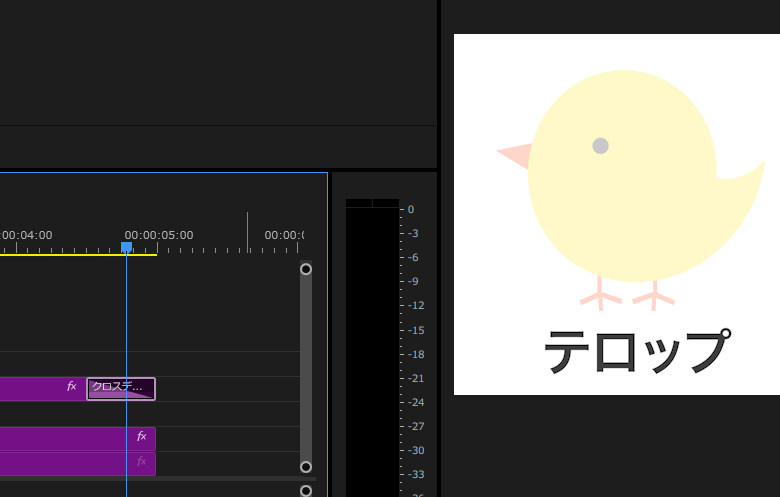
Task: Select the テロップ text in the preview
Action: pyautogui.click(x=638, y=351)
